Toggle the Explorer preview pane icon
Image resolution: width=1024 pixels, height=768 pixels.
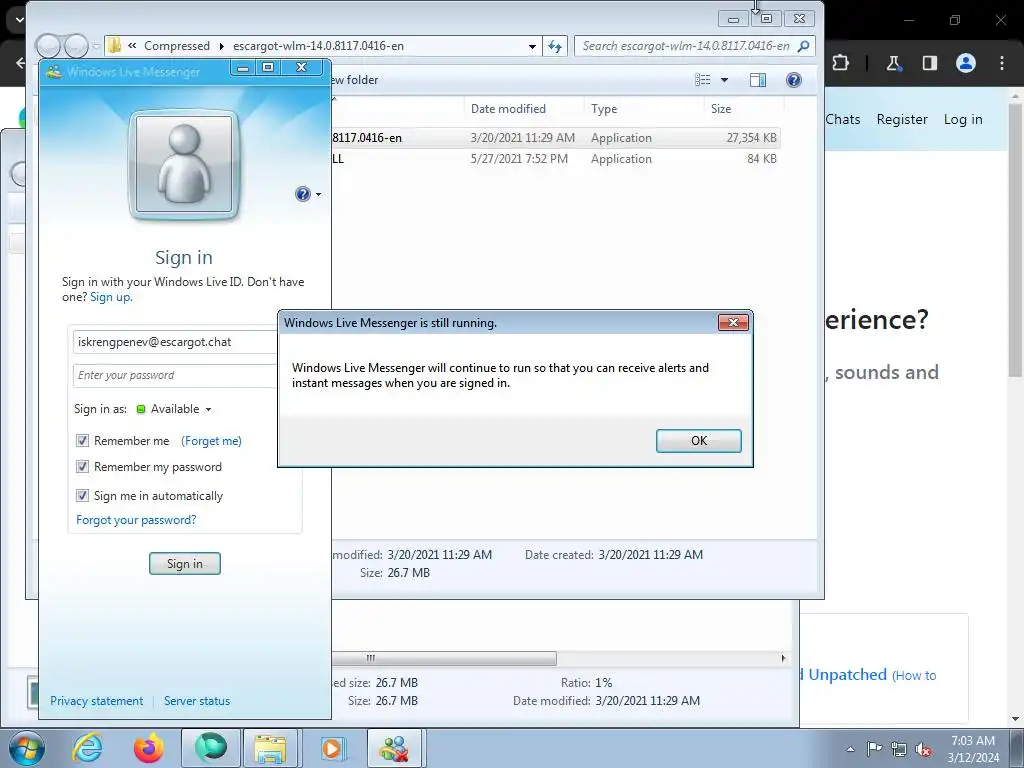click(758, 80)
